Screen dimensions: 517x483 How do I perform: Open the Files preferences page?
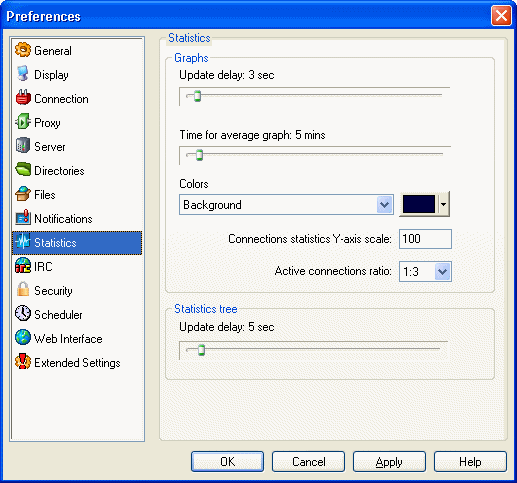click(45, 195)
